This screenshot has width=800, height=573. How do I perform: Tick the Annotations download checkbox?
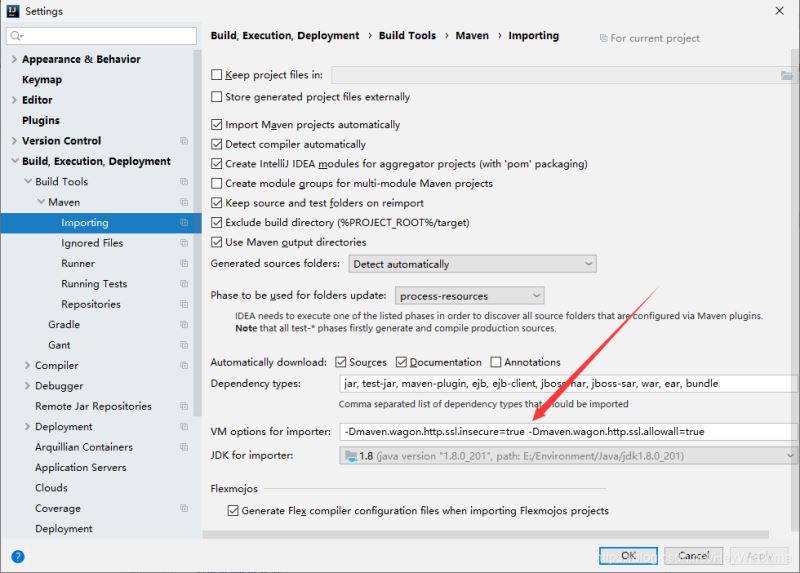point(495,362)
